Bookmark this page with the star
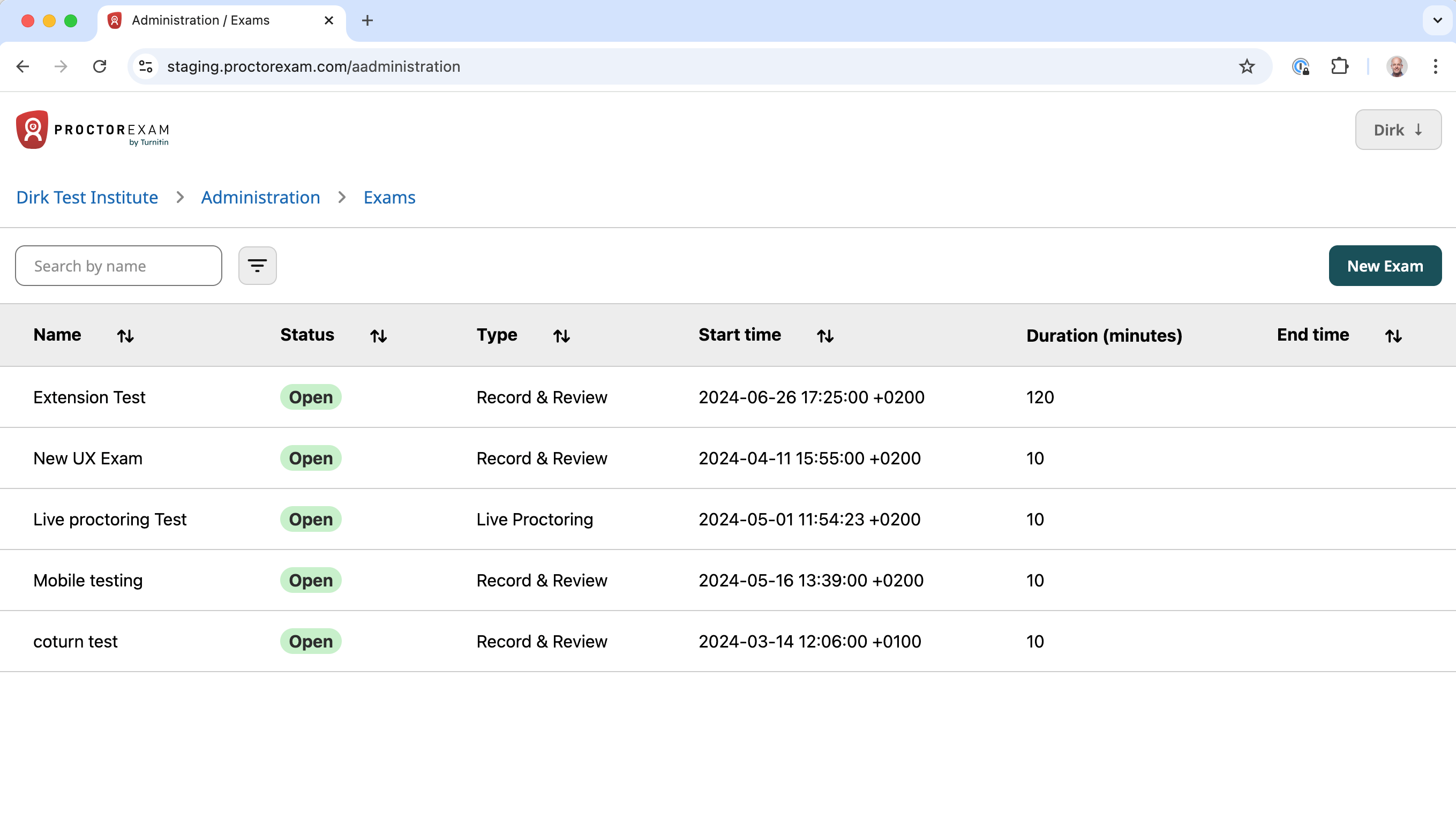 click(x=1247, y=66)
